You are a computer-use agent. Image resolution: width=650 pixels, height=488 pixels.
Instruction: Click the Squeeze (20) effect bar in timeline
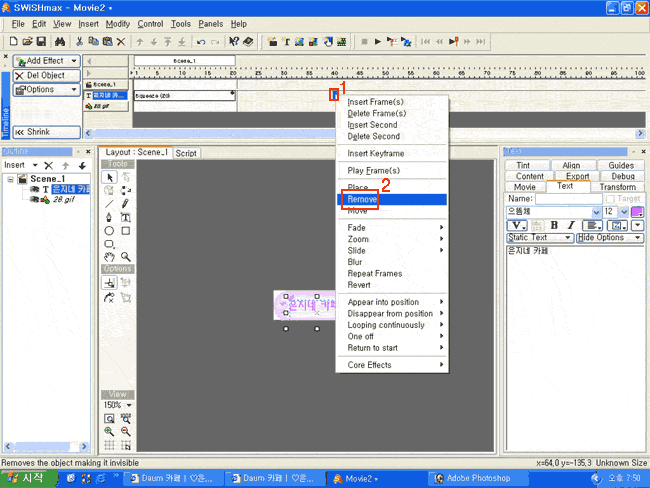pyautogui.click(x=184, y=96)
